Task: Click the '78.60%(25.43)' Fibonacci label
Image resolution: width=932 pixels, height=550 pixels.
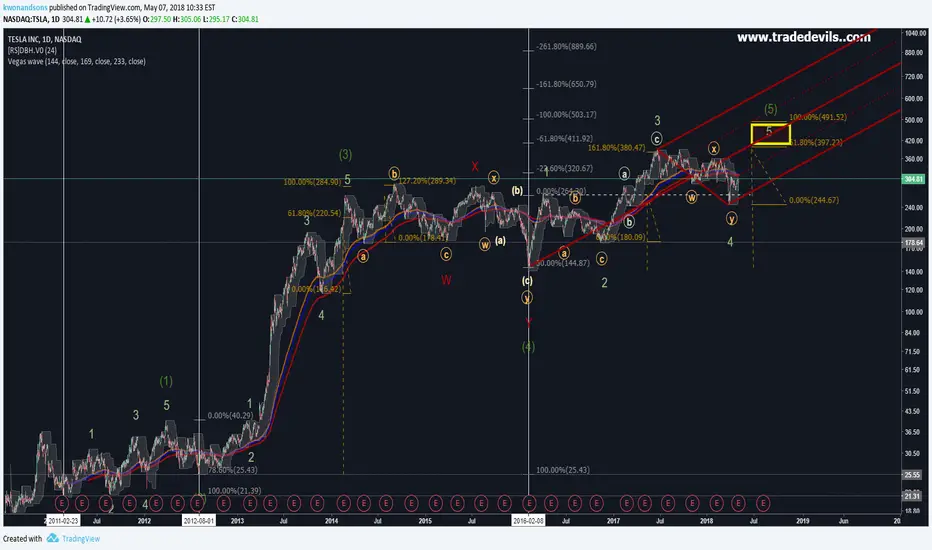Action: pos(232,470)
